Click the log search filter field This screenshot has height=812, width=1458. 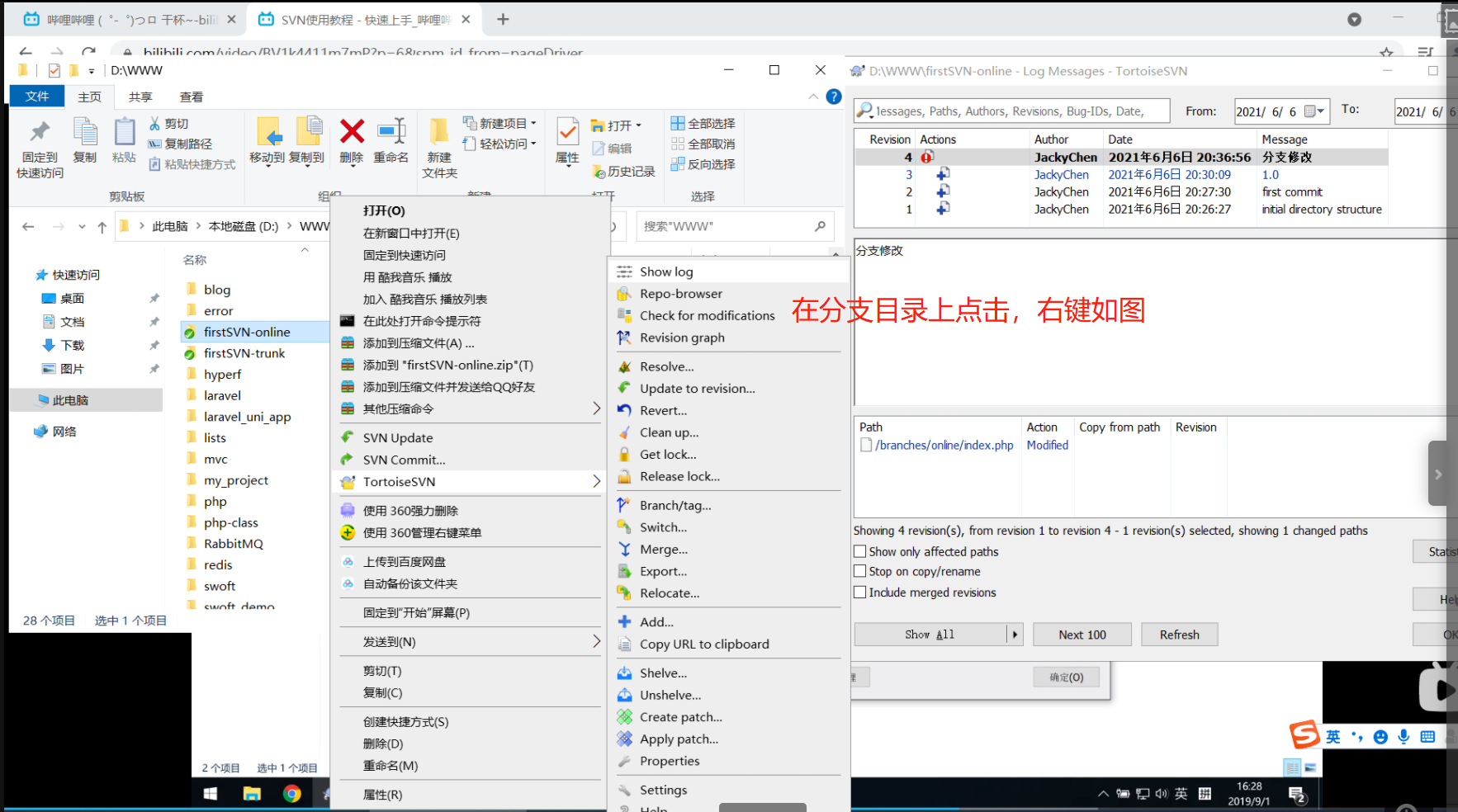[x=1012, y=111]
